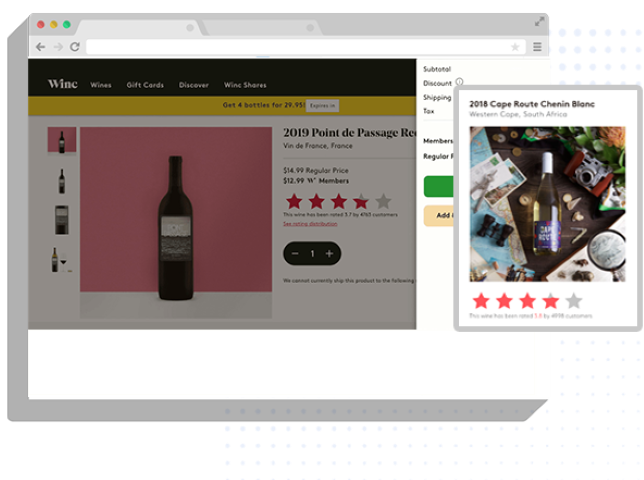The width and height of the screenshot is (644, 480).
Task: Select the label close-up thumbnail
Action: point(62,220)
